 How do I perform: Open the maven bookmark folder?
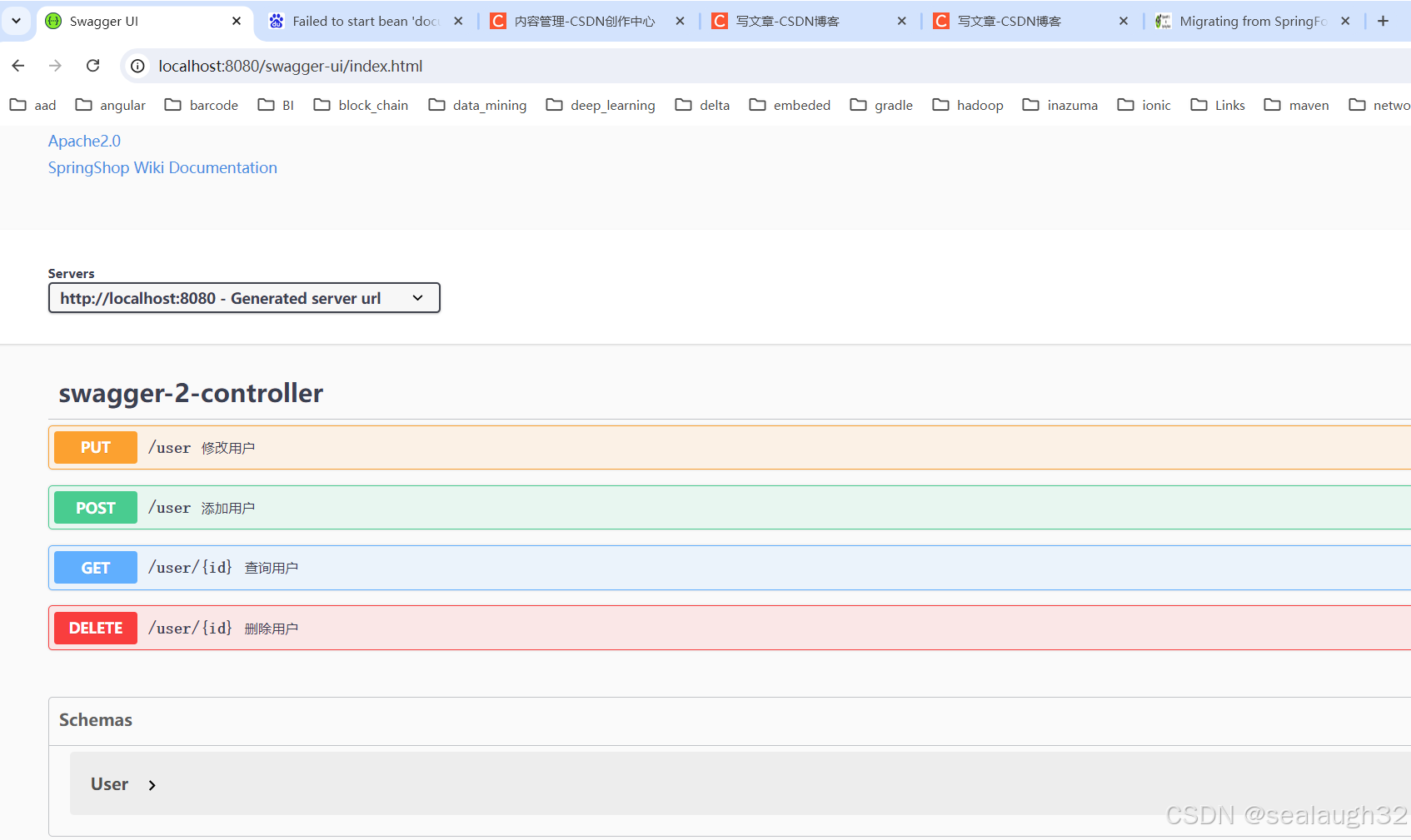tap(1297, 105)
